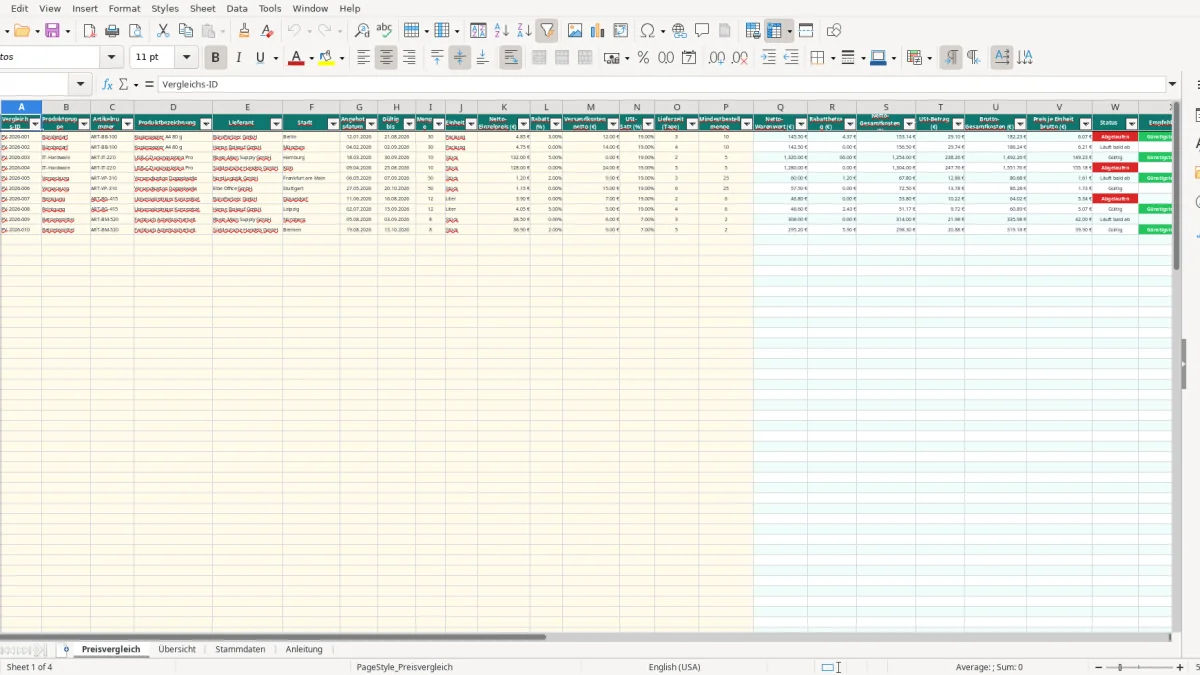Toggle Freeze Rows and Columns

pos(776,31)
